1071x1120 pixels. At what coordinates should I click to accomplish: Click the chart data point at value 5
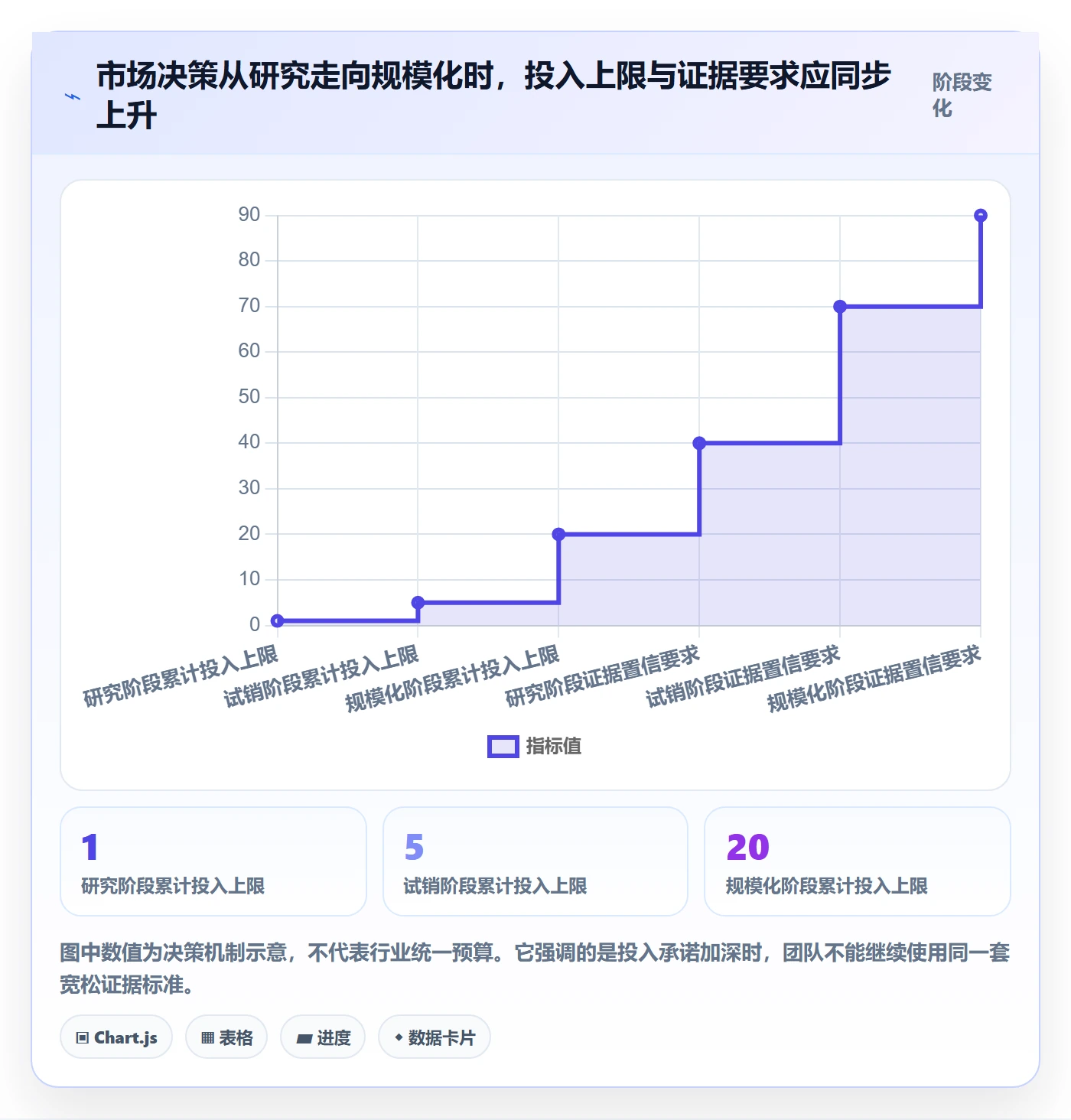click(x=418, y=603)
